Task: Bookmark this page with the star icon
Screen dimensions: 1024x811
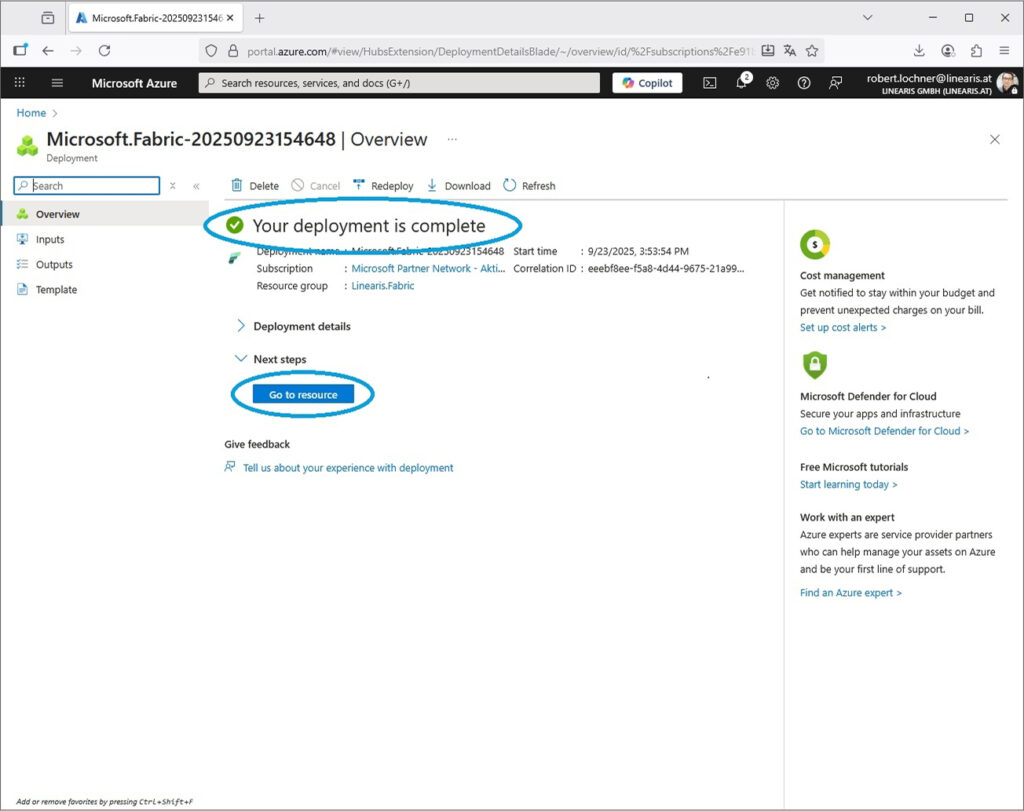Action: click(812, 50)
